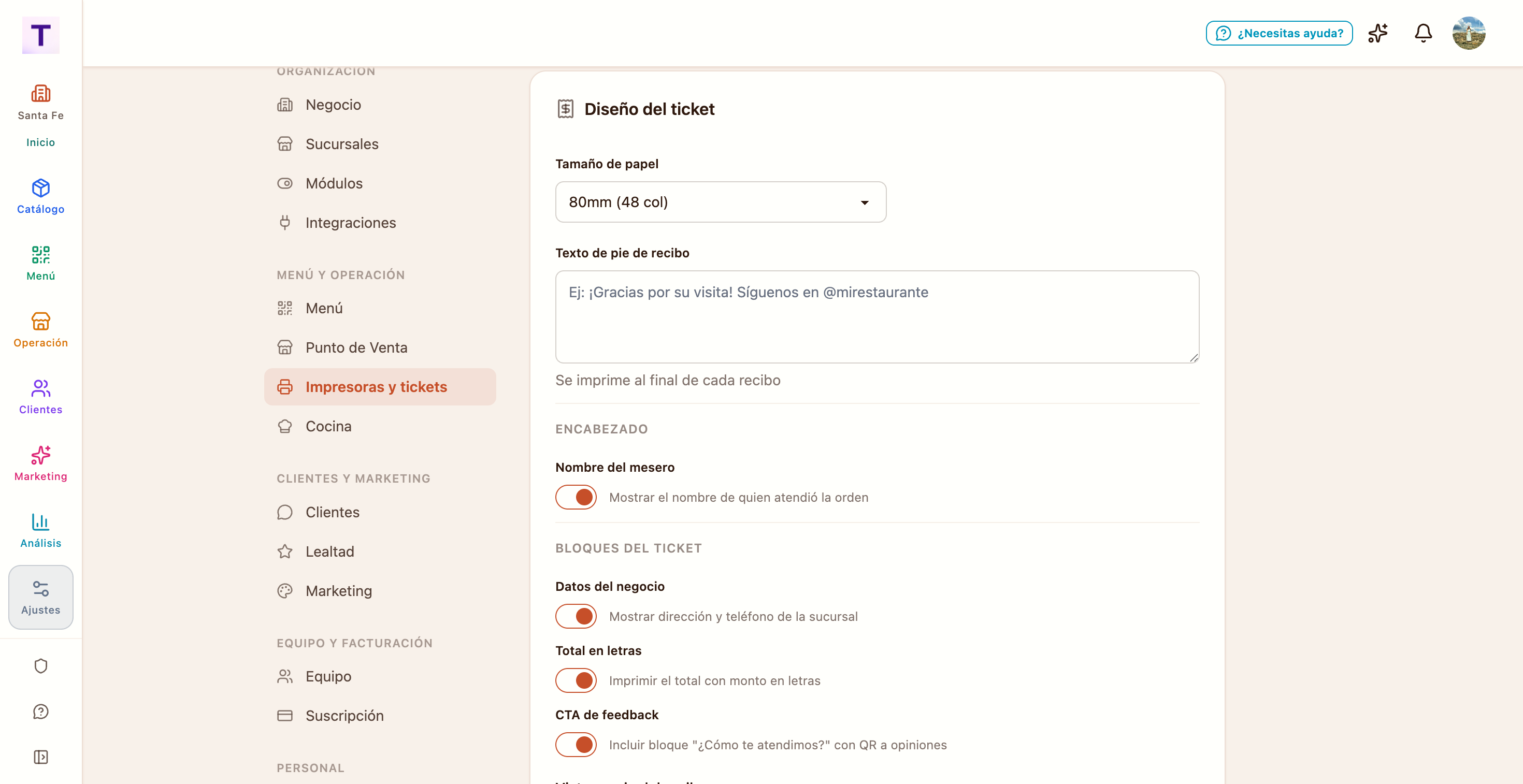Viewport: 1523px width, 784px height.
Task: Go to Inicio link
Action: 40,142
